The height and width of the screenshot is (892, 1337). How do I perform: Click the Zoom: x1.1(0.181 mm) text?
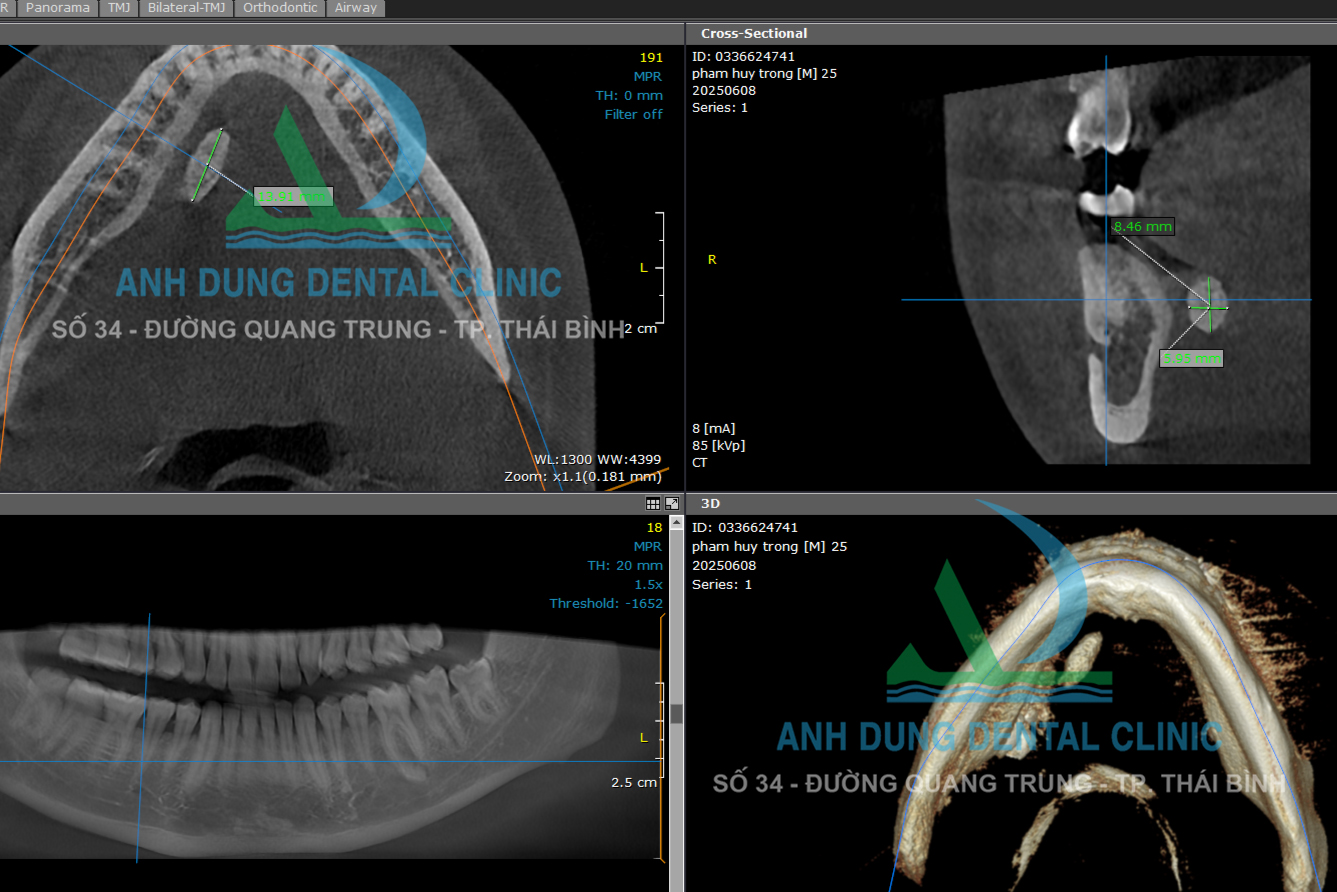point(583,477)
